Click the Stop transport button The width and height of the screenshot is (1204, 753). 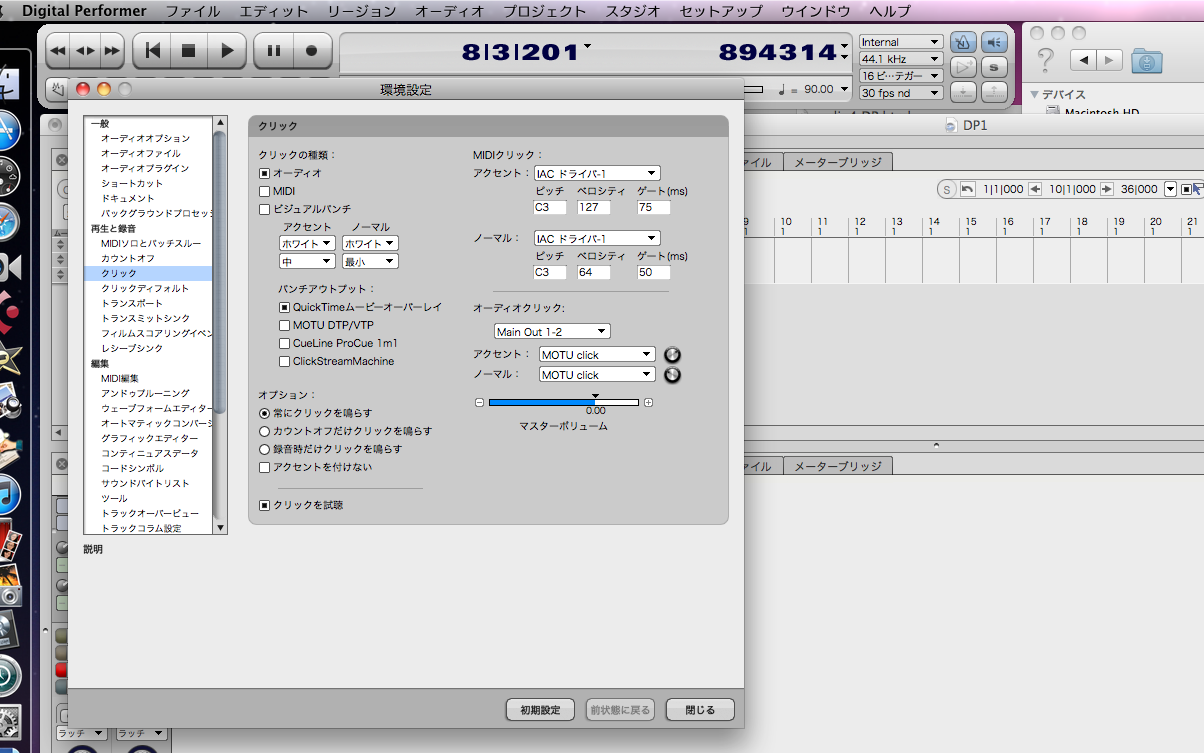189,50
